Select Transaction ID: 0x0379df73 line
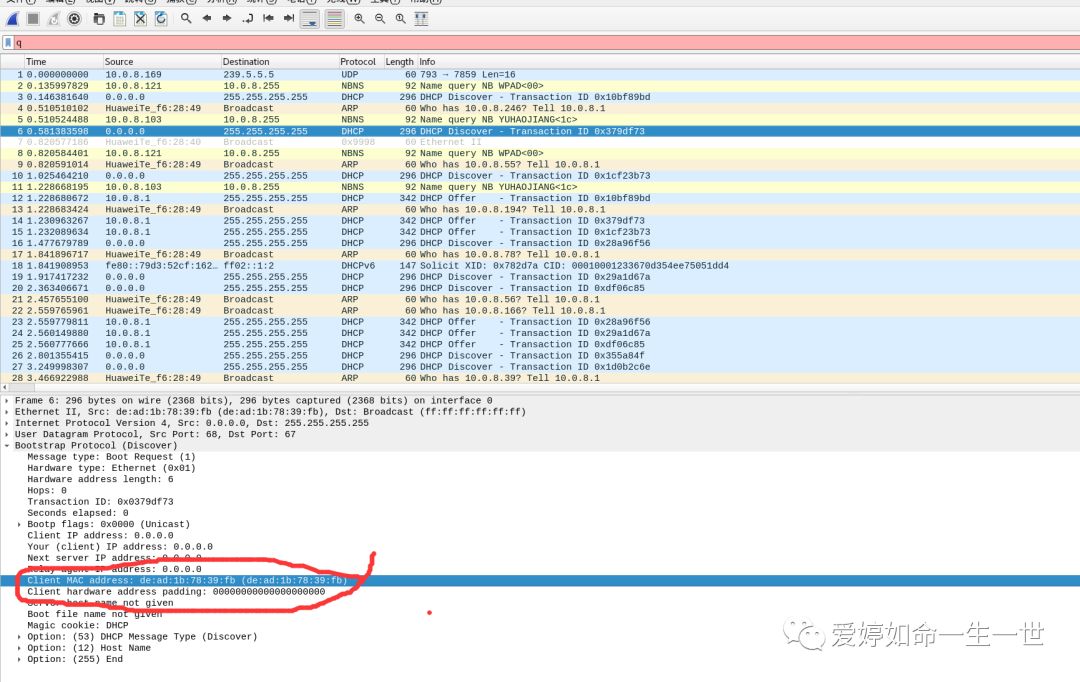Viewport: 1080px width, 682px height. pos(100,502)
